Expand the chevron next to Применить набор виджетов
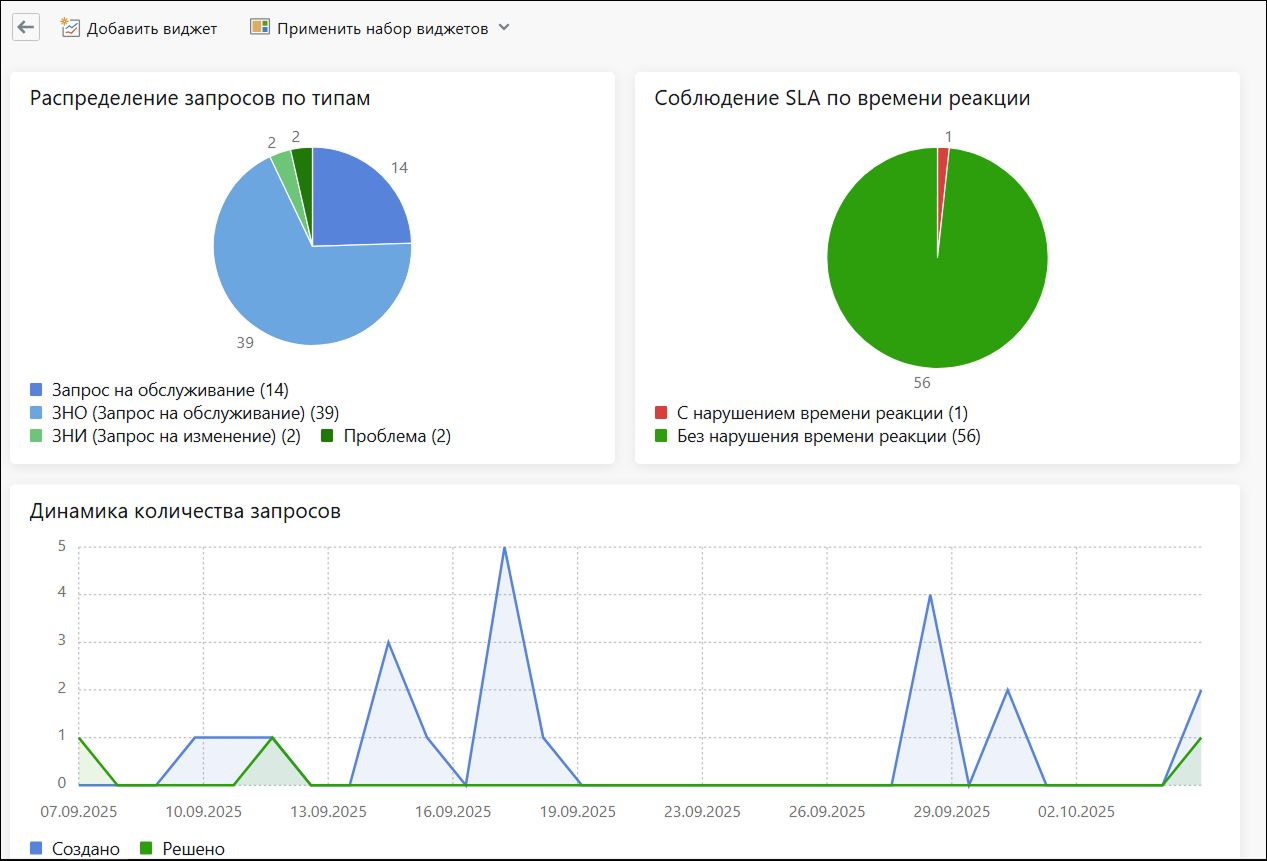 [504, 28]
